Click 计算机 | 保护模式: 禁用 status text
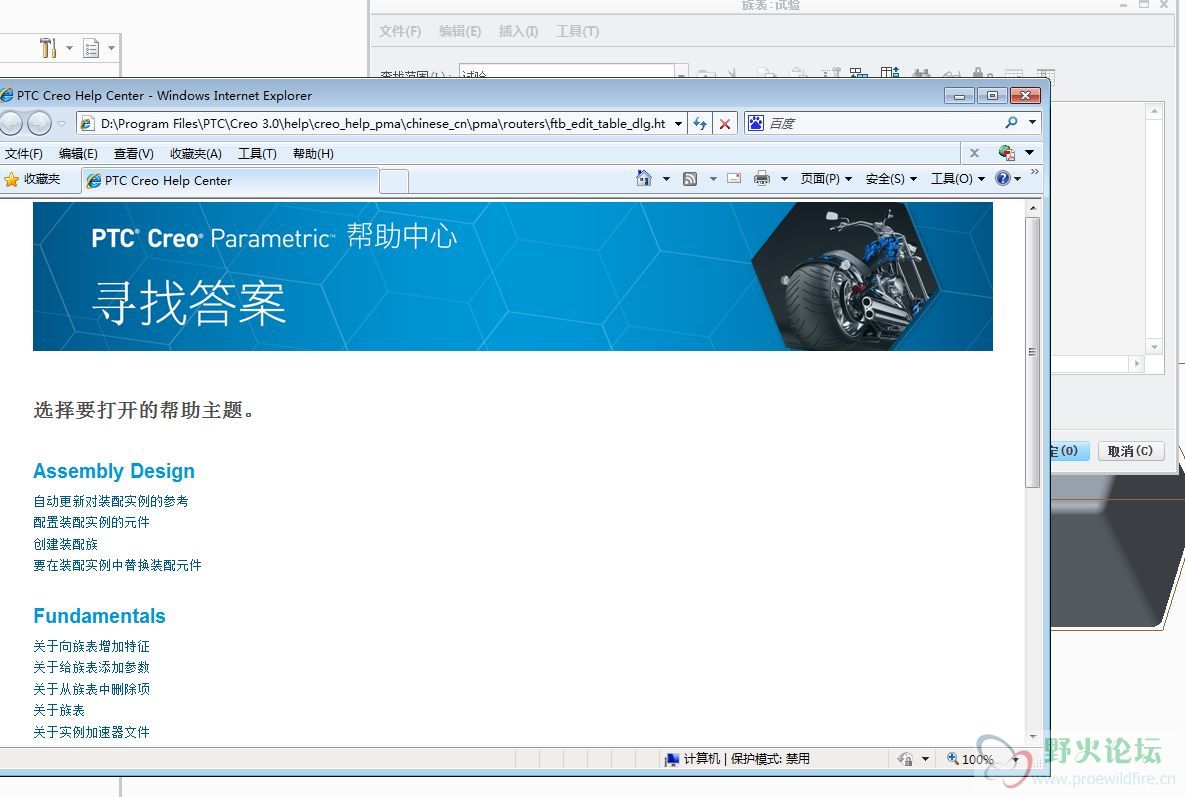1185x797 pixels. 747,758
